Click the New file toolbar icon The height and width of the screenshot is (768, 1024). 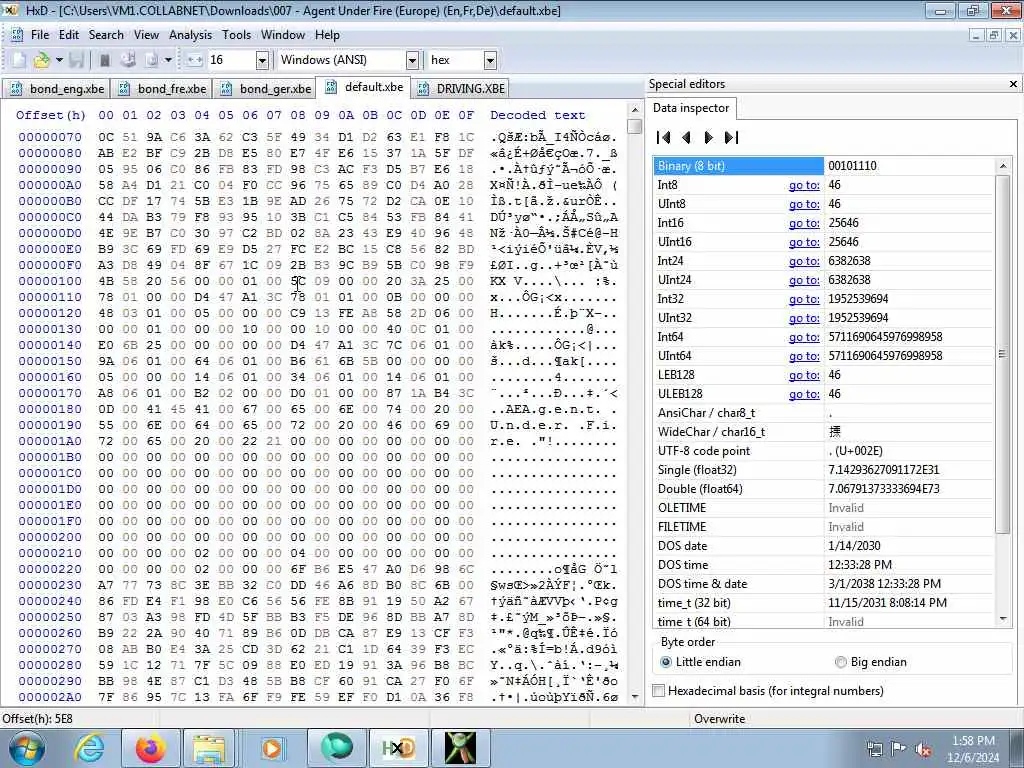pyautogui.click(x=19, y=60)
